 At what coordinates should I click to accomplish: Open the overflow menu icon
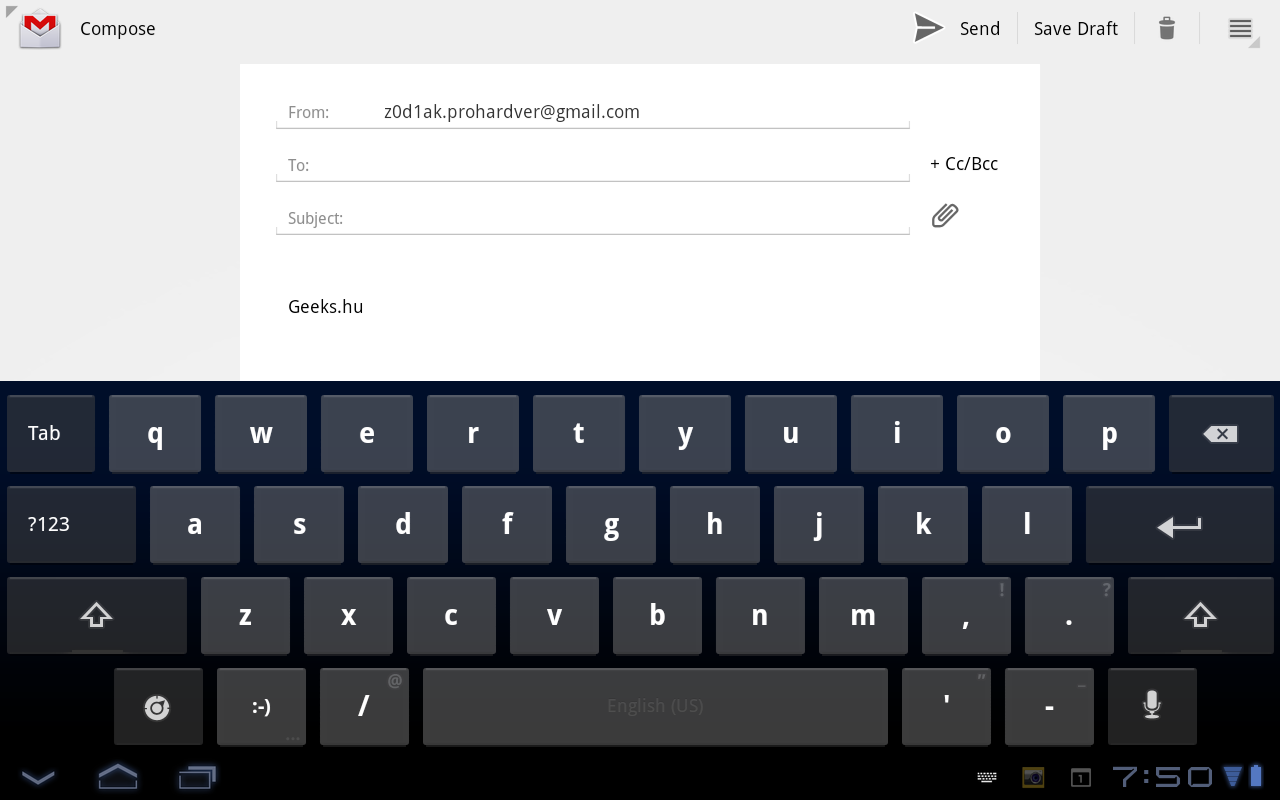pyautogui.click(x=1240, y=28)
